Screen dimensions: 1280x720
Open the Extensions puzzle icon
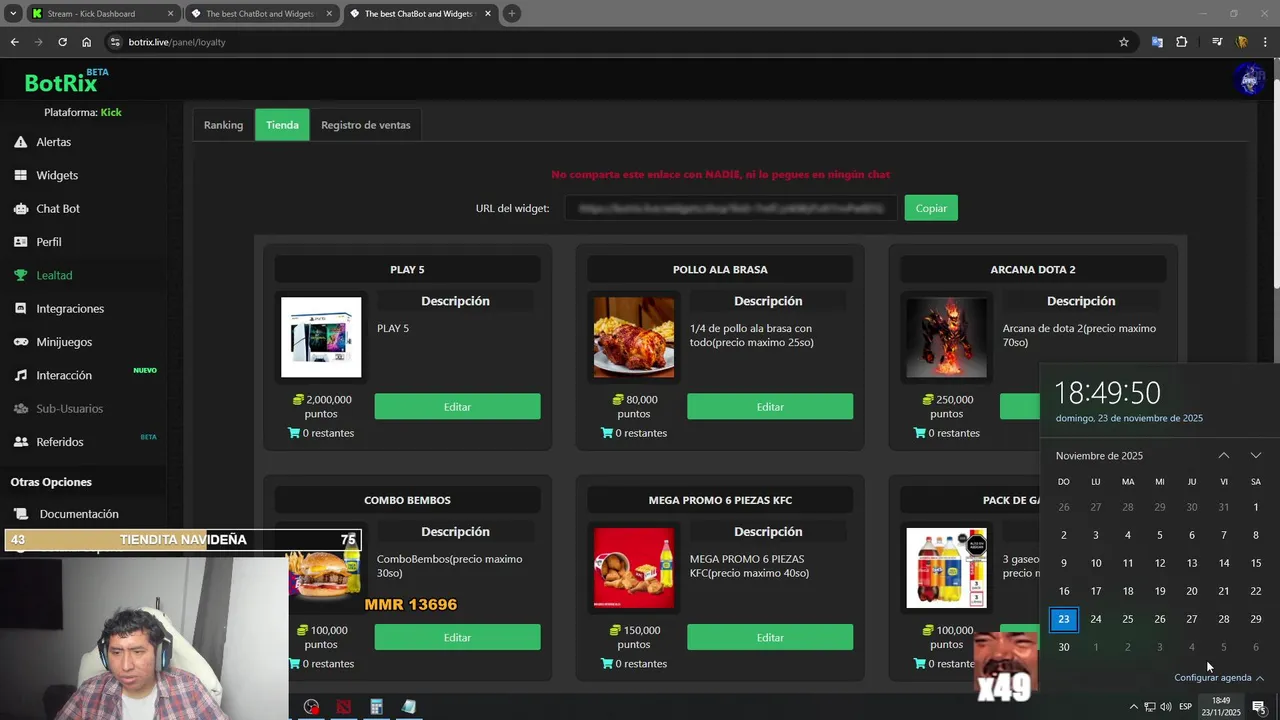[1182, 42]
